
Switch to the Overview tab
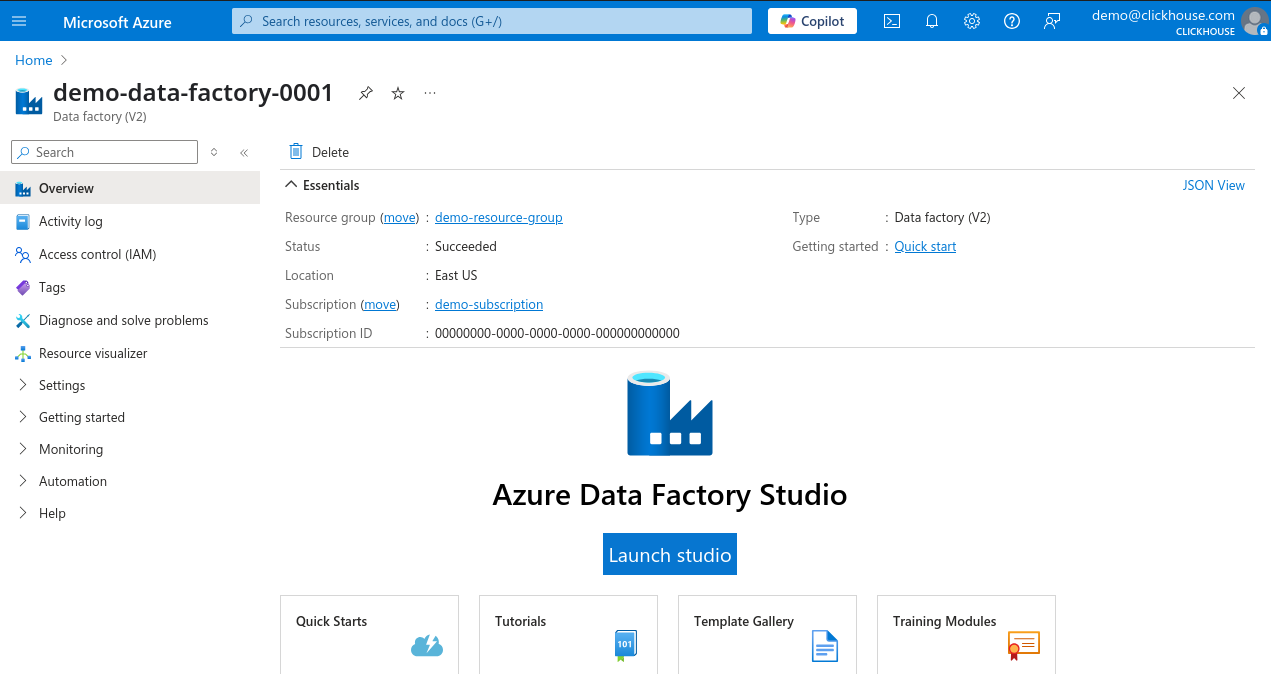[66, 188]
